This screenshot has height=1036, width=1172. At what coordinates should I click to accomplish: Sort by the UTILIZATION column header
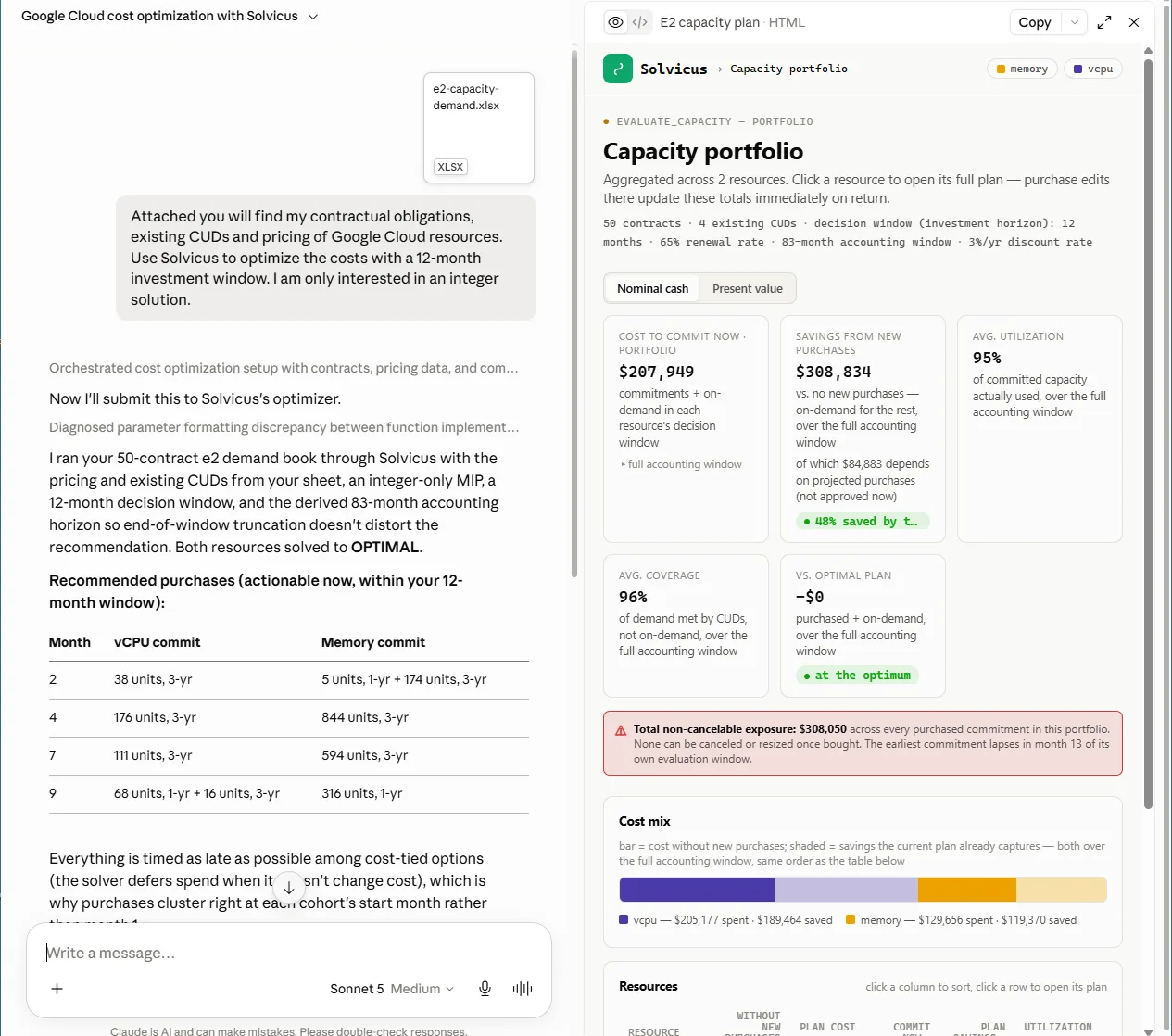pyautogui.click(x=1058, y=1027)
